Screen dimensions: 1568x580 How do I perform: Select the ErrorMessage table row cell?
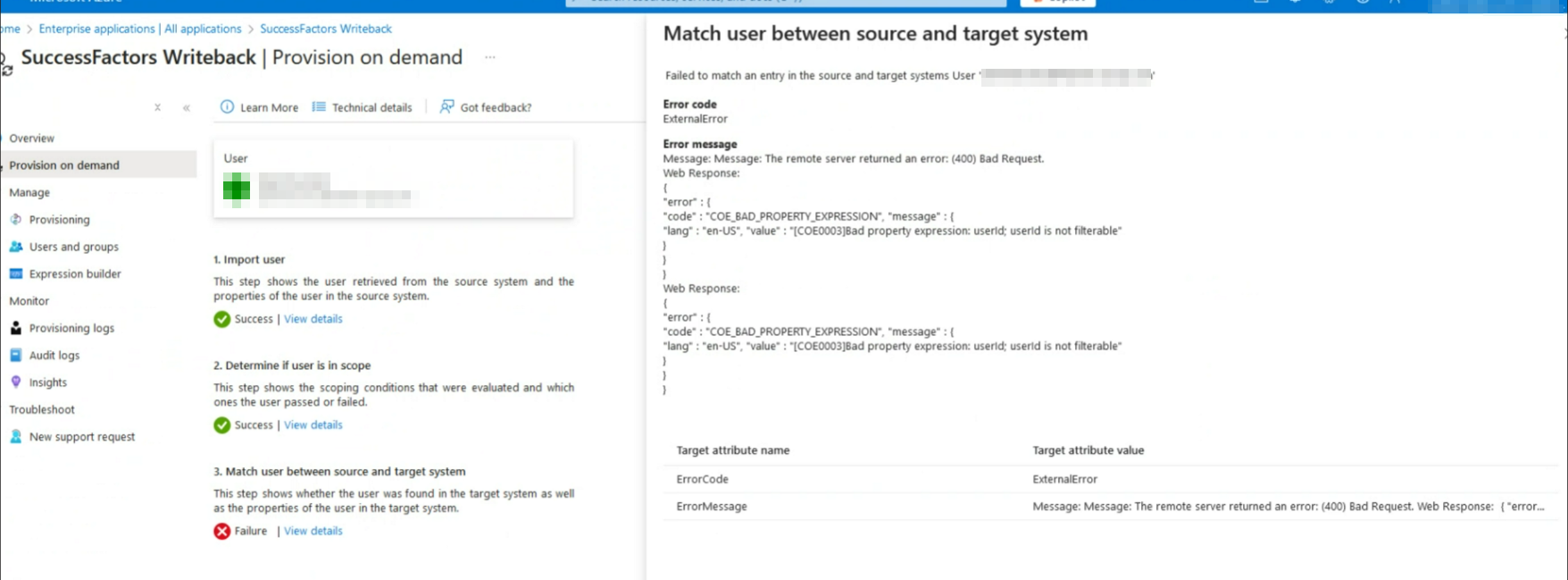712,506
